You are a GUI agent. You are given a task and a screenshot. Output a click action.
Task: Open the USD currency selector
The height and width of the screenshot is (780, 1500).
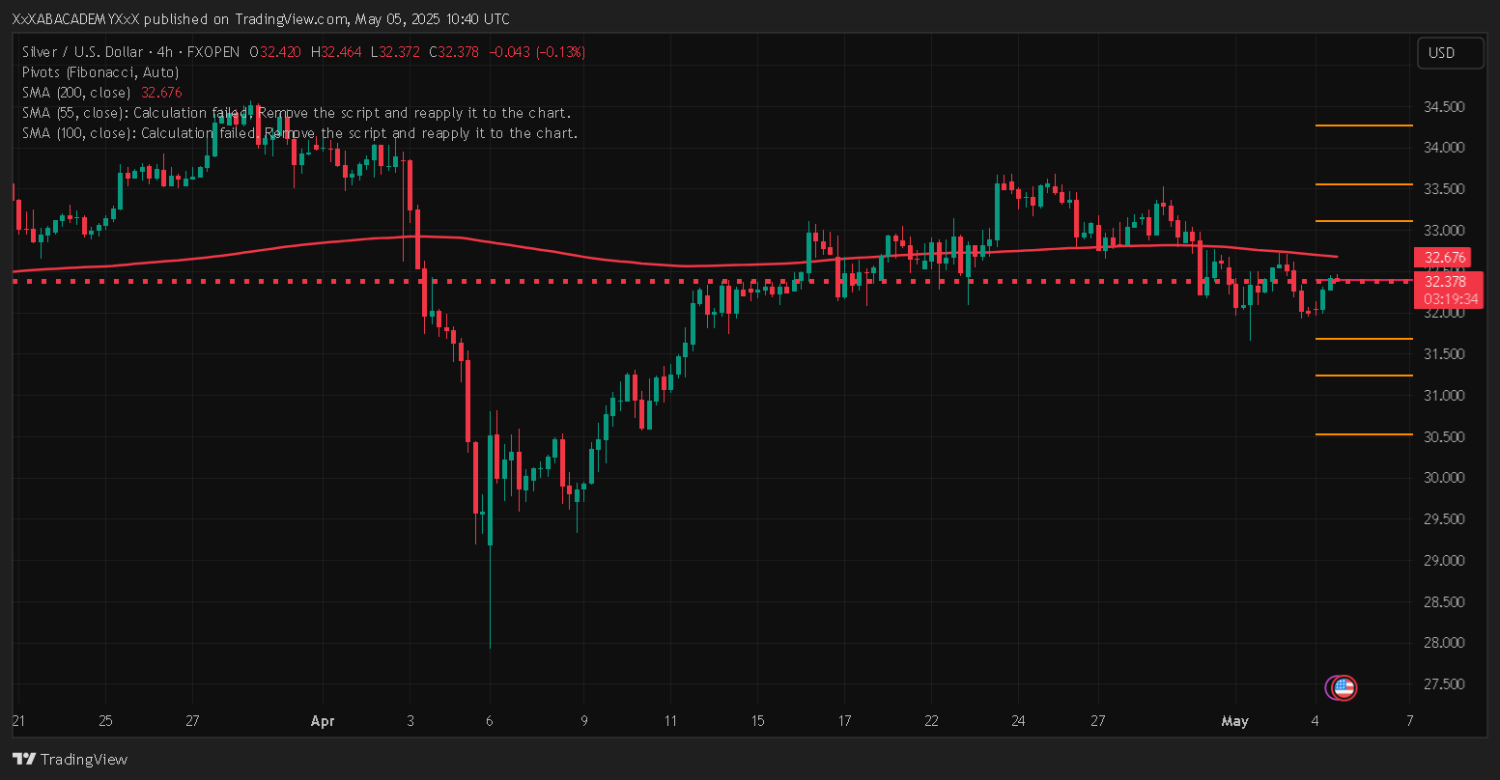(x=1450, y=53)
